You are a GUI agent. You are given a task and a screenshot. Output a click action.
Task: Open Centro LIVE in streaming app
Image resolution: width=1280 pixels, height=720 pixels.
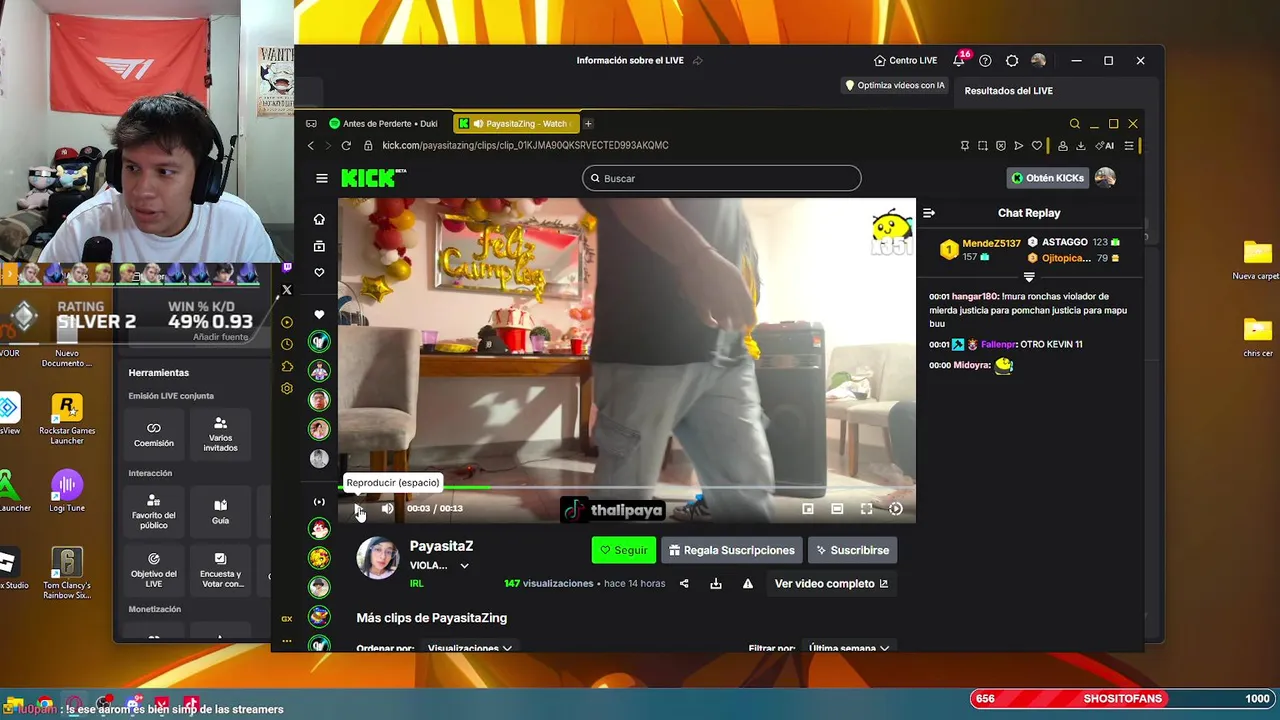tap(905, 61)
